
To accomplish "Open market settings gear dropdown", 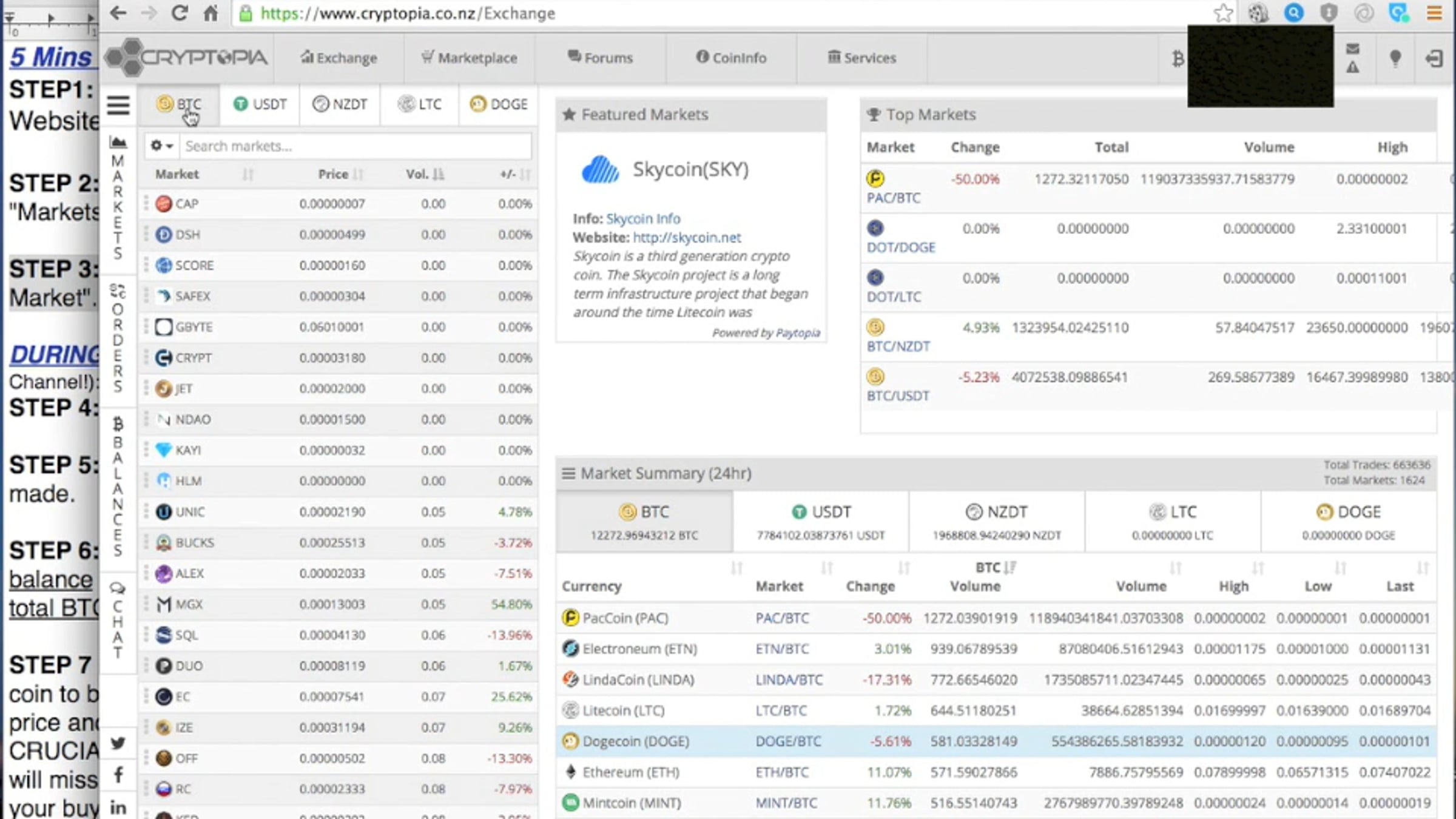I will pos(161,146).
